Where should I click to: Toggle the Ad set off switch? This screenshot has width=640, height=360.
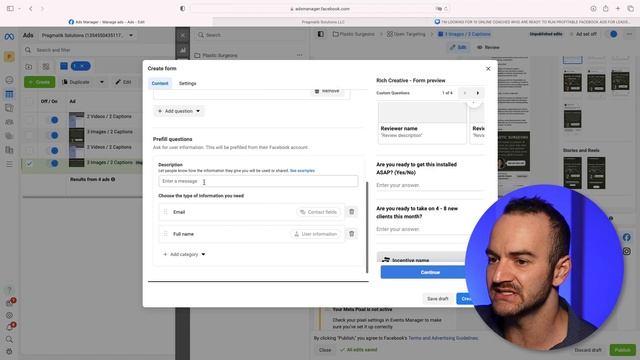click(x=613, y=34)
